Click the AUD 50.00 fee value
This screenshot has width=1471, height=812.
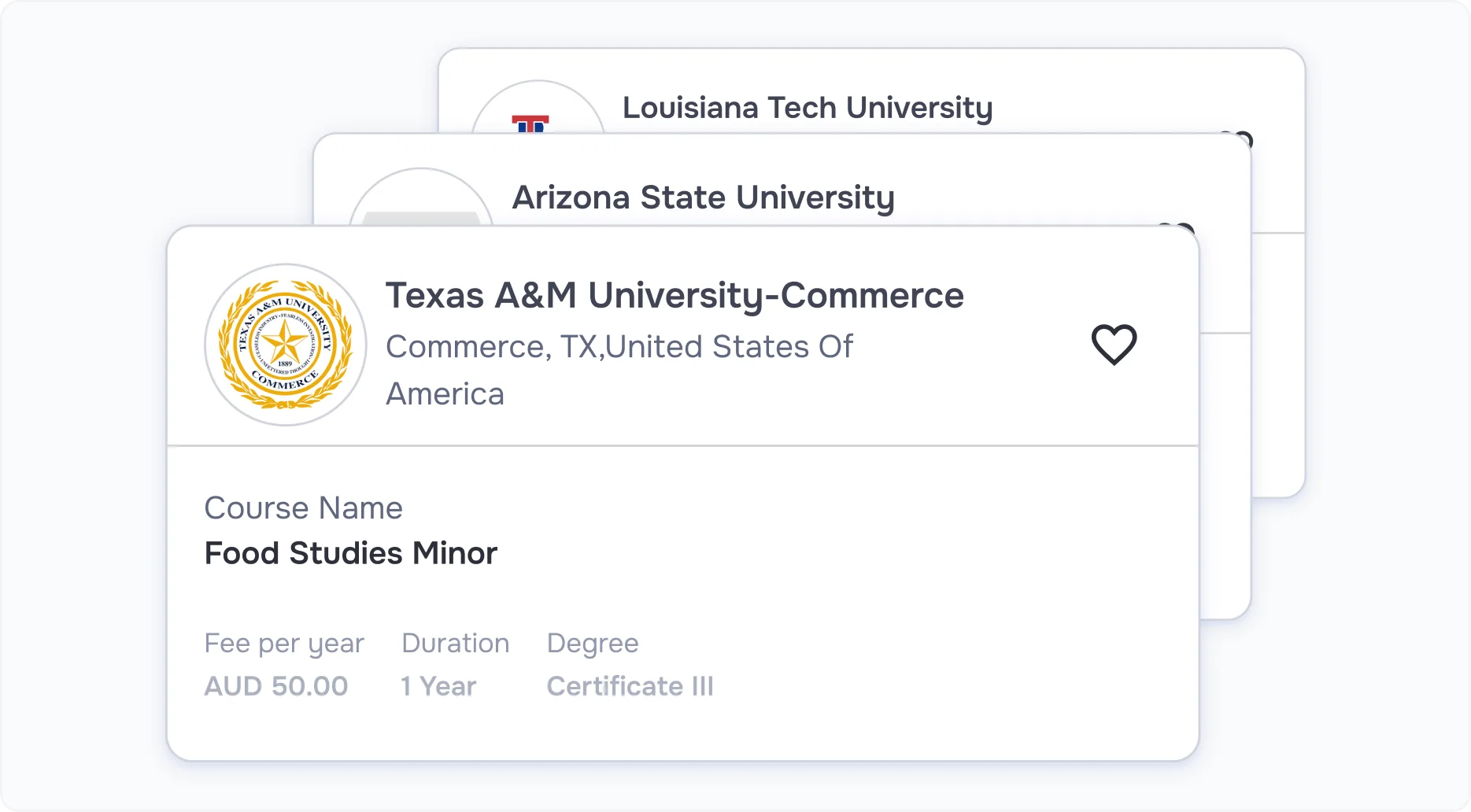click(x=275, y=686)
